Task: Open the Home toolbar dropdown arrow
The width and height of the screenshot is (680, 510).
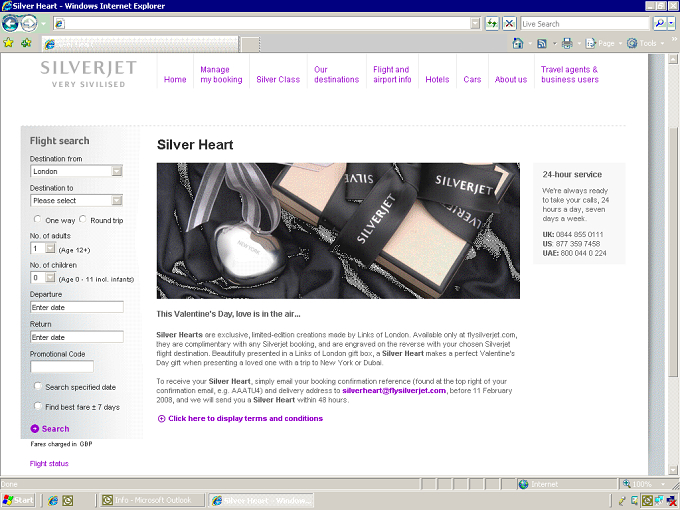Action: 530,43
